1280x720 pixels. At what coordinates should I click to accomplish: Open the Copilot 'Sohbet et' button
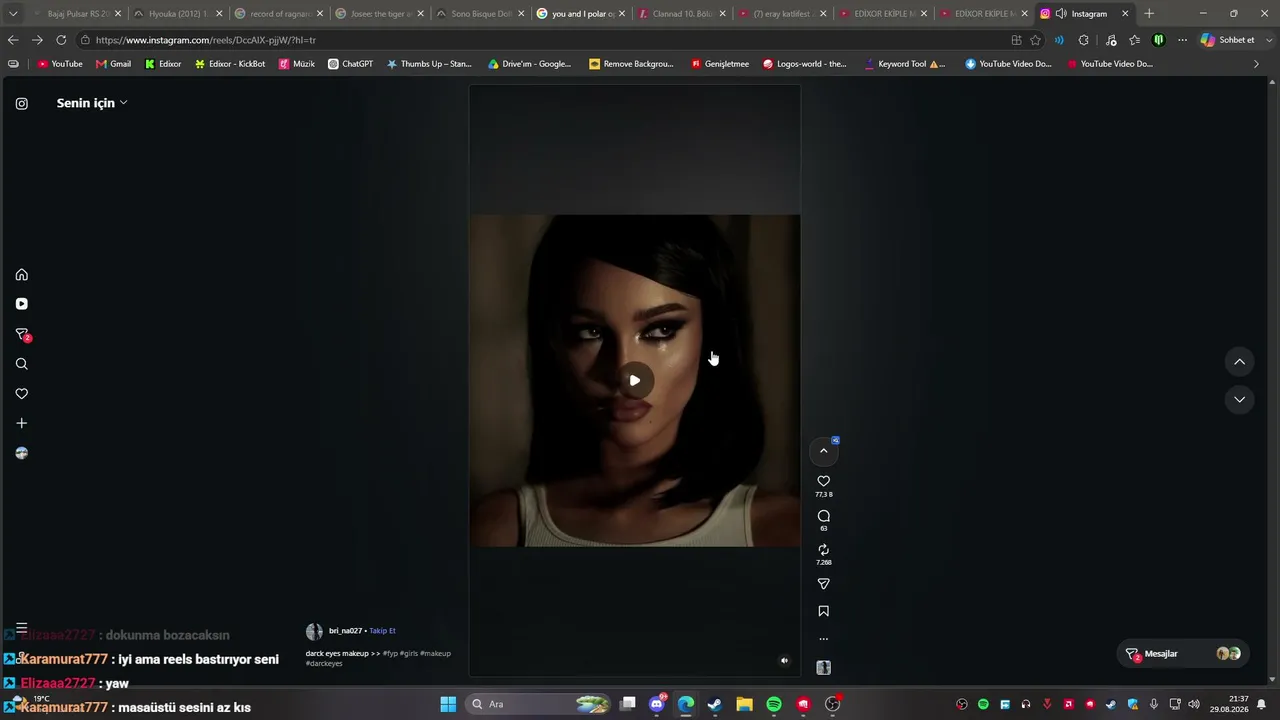1228,40
